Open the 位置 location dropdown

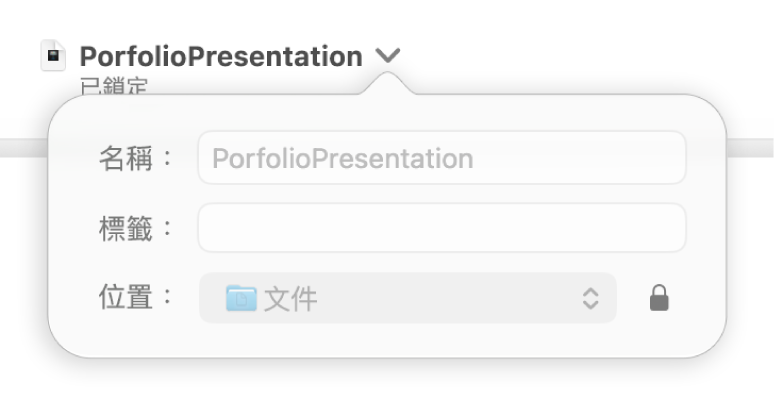[x=407, y=298]
